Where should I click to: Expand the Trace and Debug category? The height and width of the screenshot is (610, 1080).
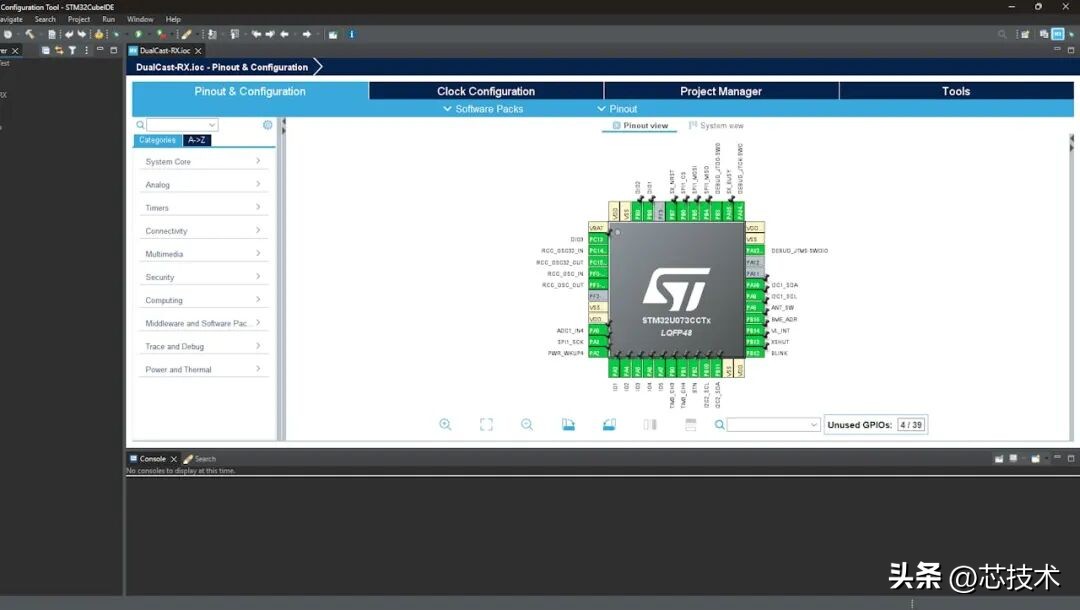tap(202, 346)
